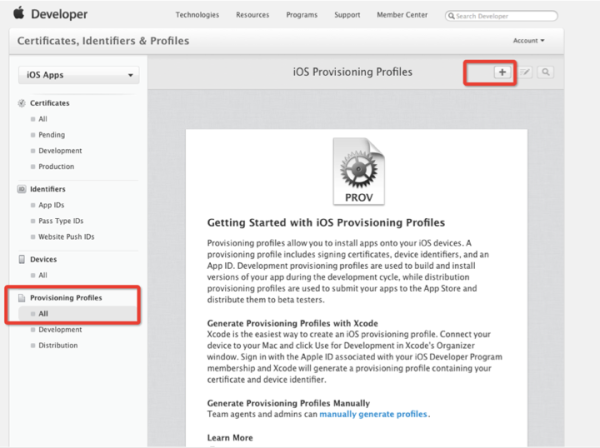Viewport: 600px width, 448px height.
Task: Open the Resources menu
Action: pos(253,15)
